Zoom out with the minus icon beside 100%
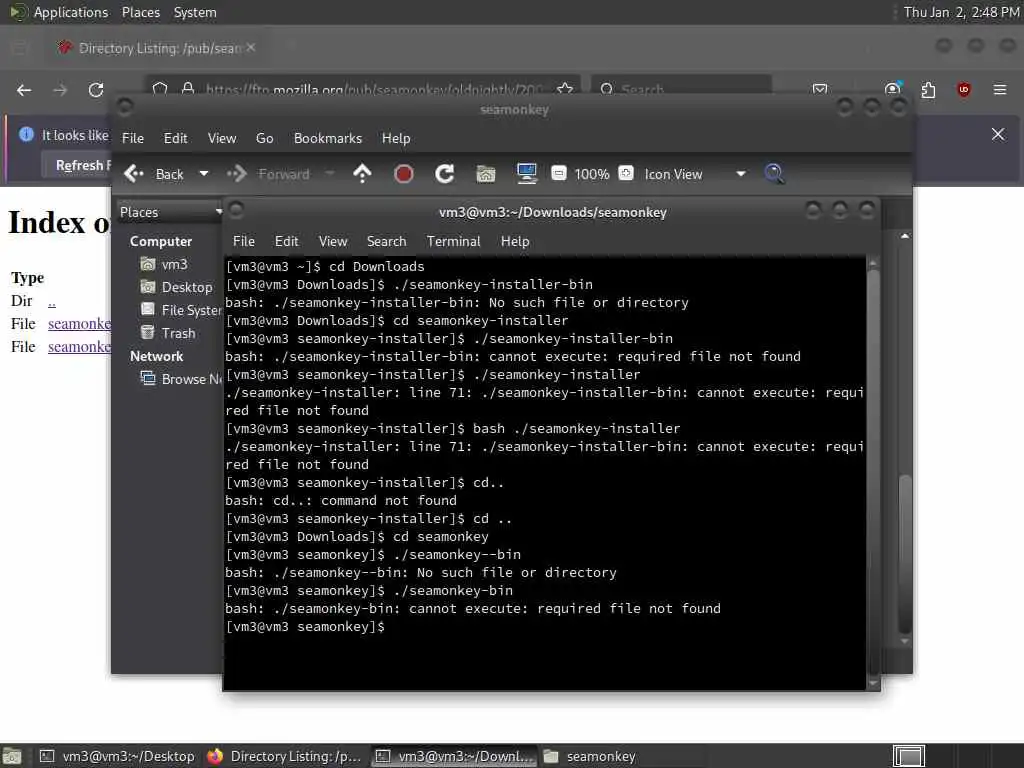Image resolution: width=1024 pixels, height=768 pixels. point(558,174)
